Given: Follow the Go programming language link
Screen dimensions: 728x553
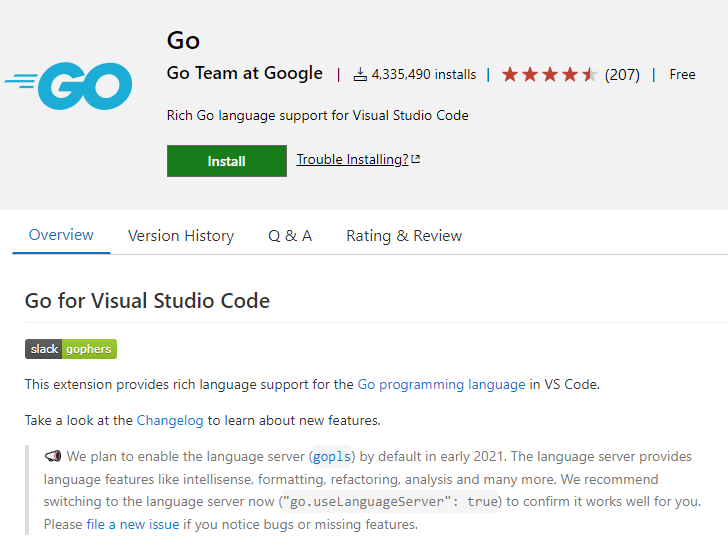Looking at the screenshot, I should pos(441,384).
